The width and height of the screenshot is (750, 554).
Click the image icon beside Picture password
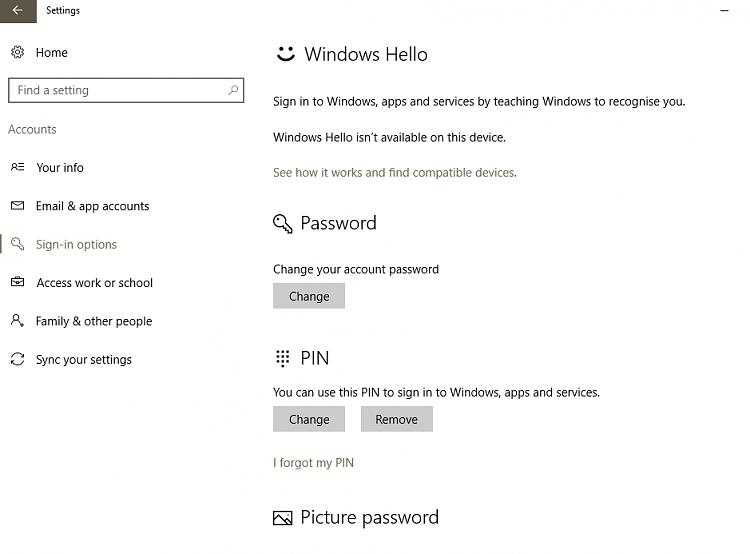coord(282,518)
